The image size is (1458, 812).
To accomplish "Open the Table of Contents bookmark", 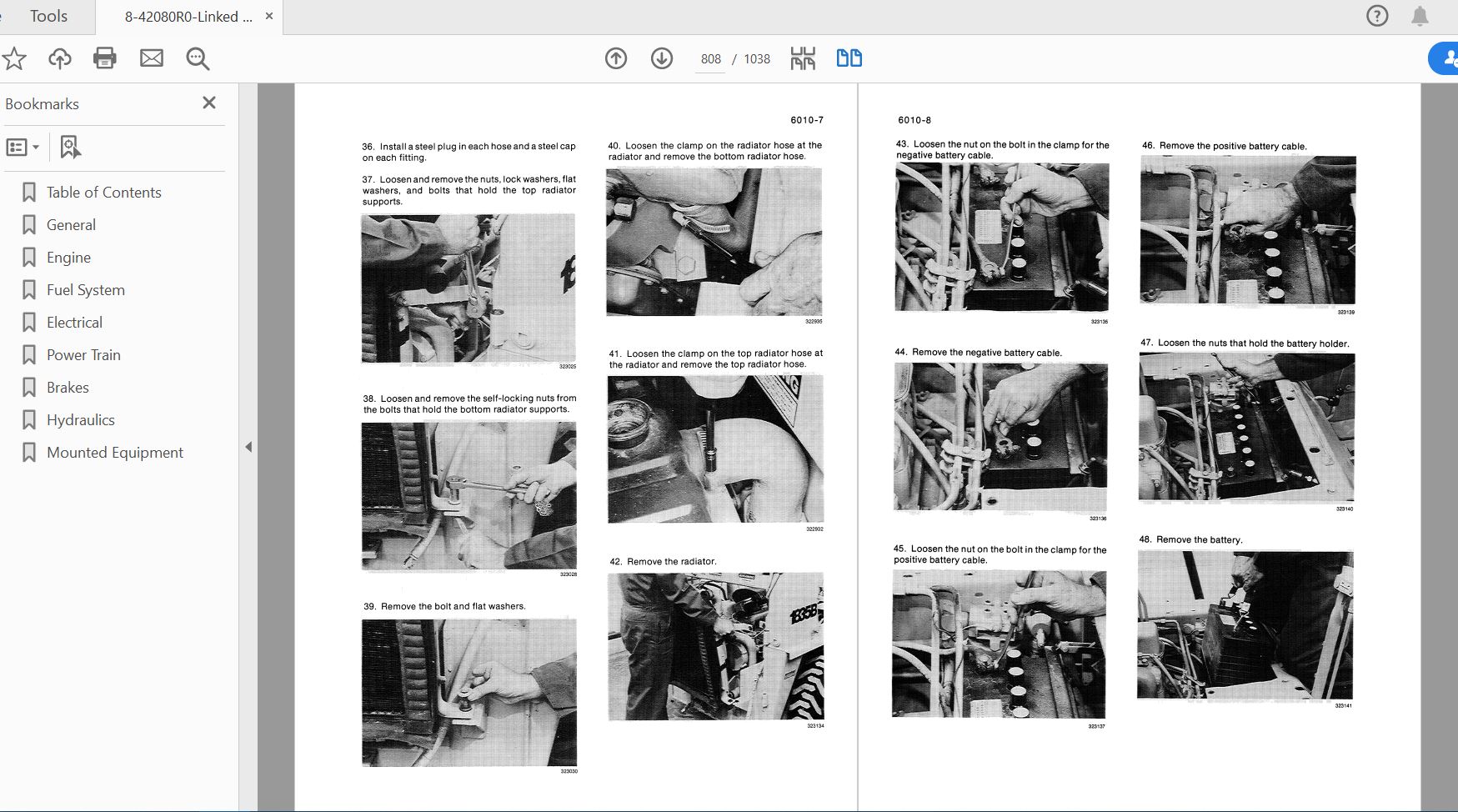I will [103, 193].
